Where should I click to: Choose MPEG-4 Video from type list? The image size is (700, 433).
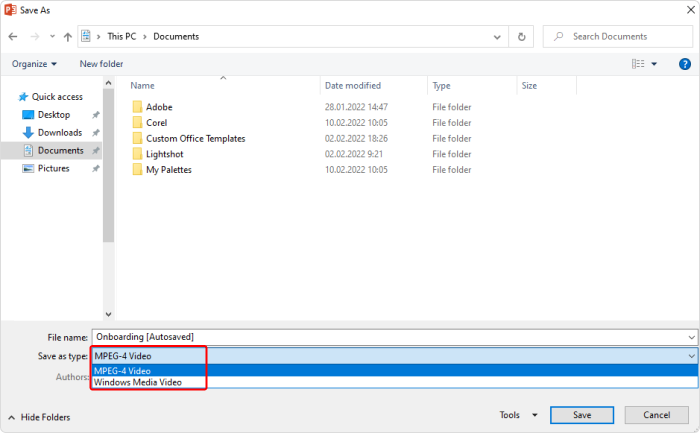[395, 371]
